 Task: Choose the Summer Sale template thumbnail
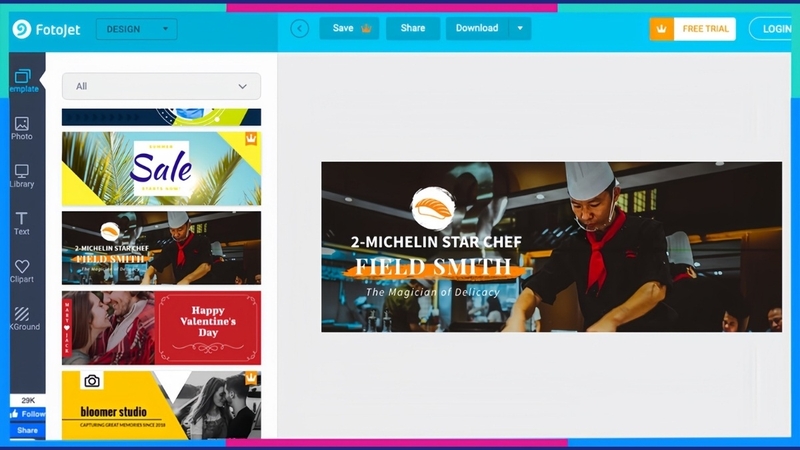coord(161,168)
